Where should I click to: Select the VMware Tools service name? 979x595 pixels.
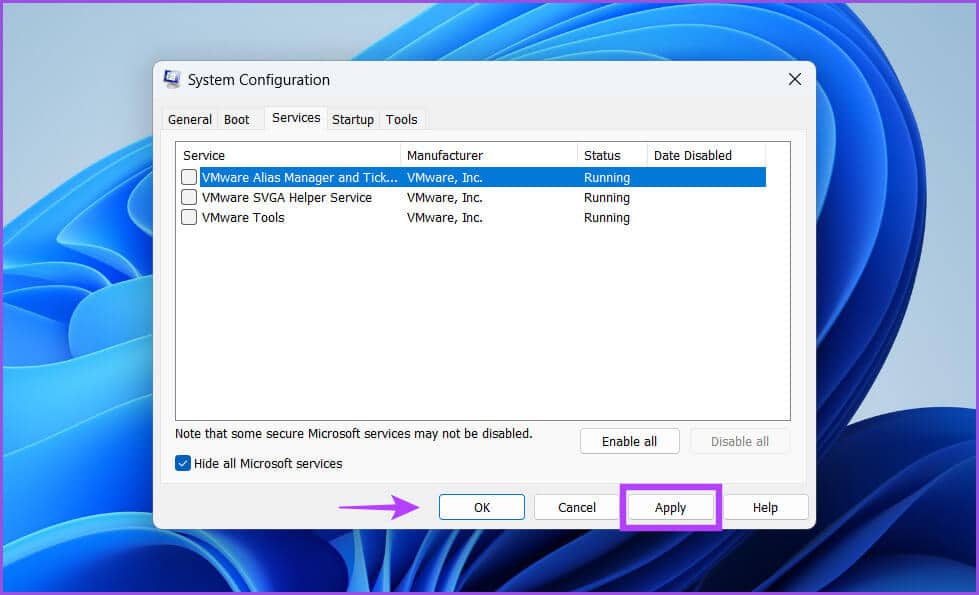[x=243, y=217]
